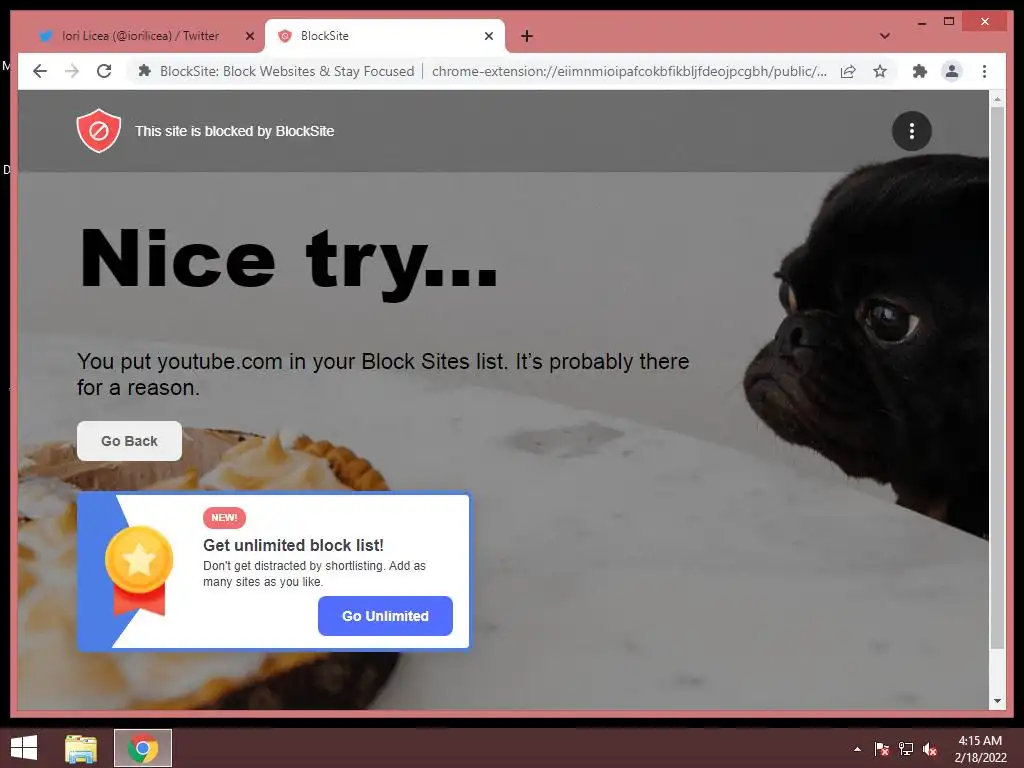Screen dimensions: 1024x768
Task: Close the BlockSite tab
Action: pyautogui.click(x=488, y=37)
